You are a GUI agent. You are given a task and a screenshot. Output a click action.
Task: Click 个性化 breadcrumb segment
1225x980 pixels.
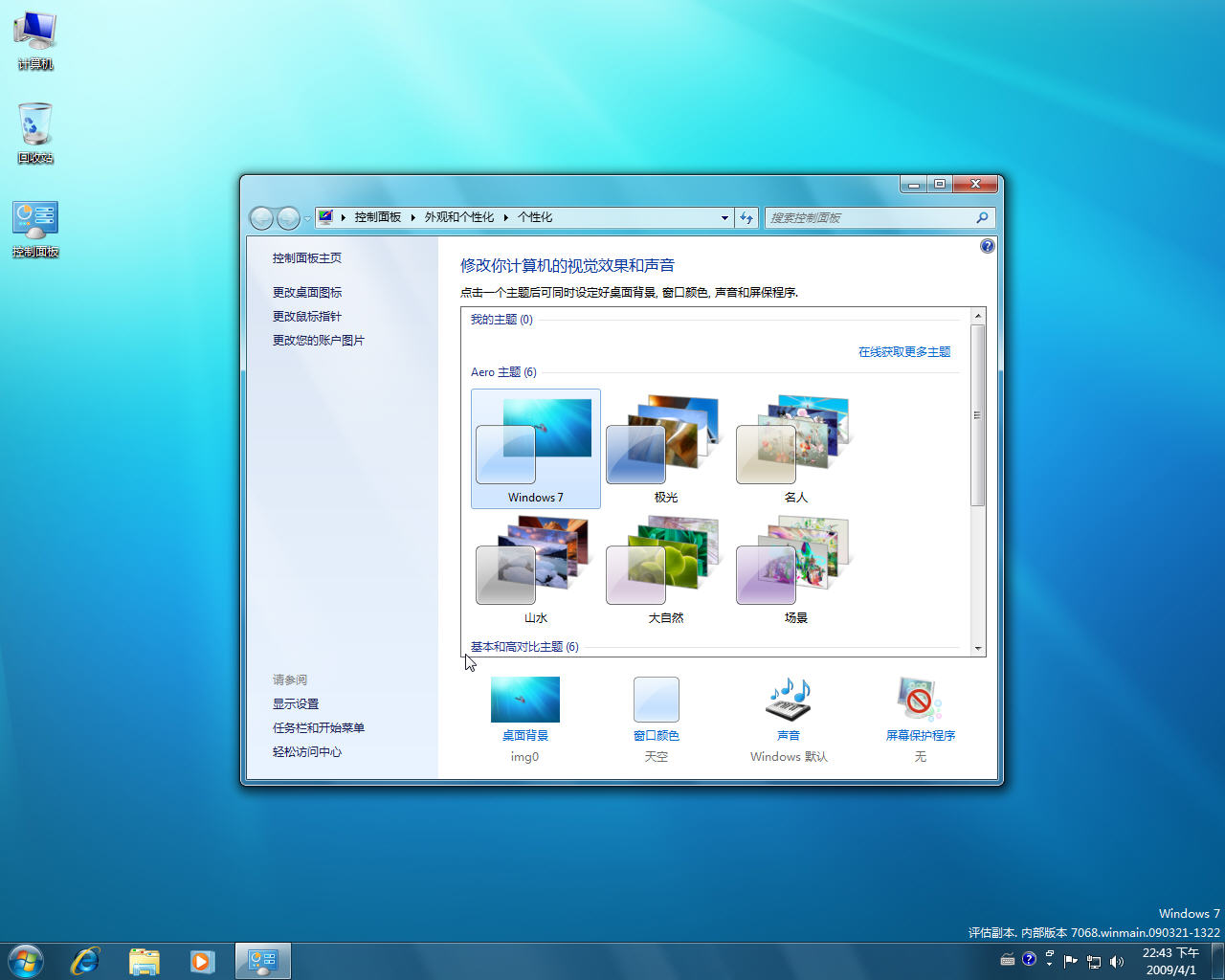coord(535,217)
